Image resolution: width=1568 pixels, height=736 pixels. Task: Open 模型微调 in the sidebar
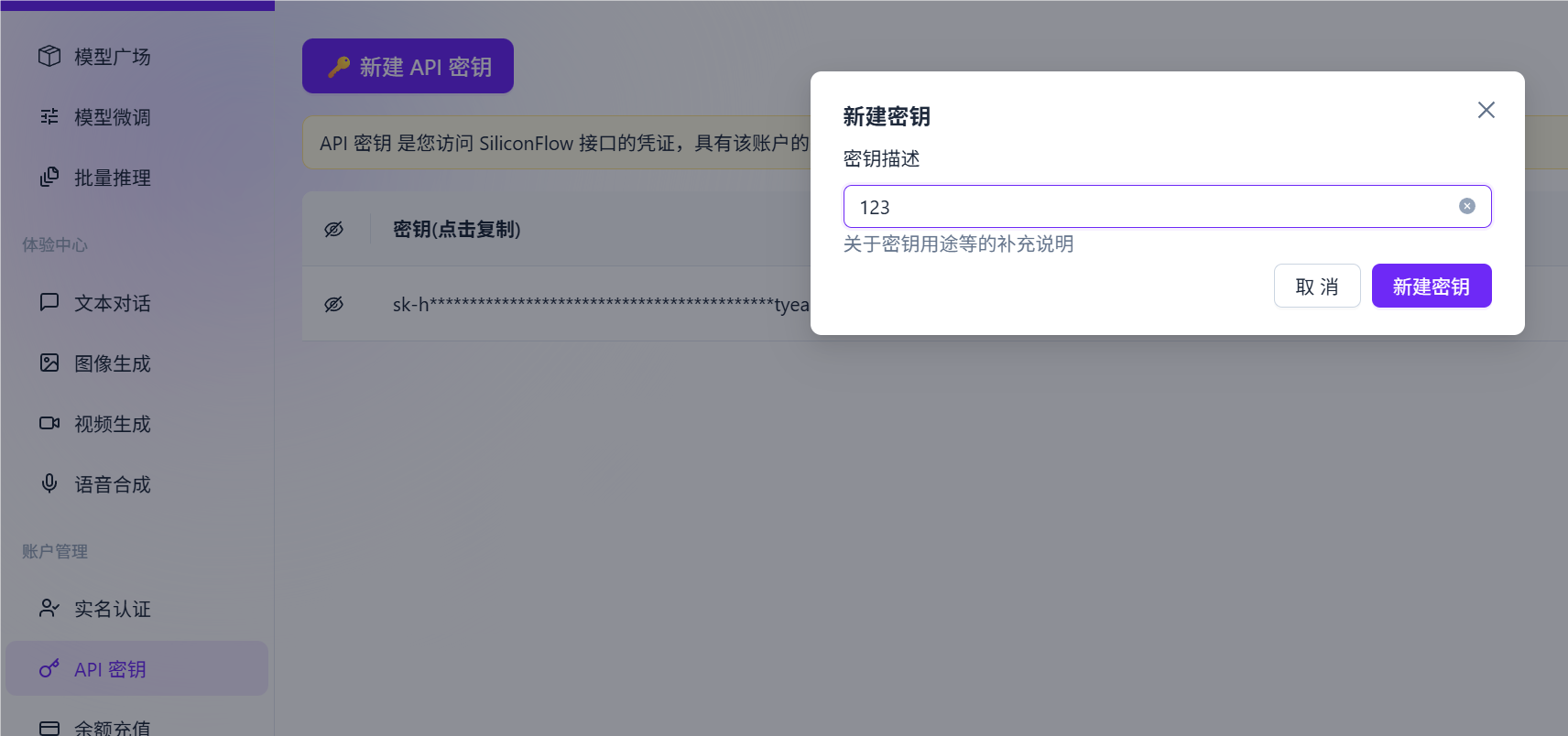point(136,117)
